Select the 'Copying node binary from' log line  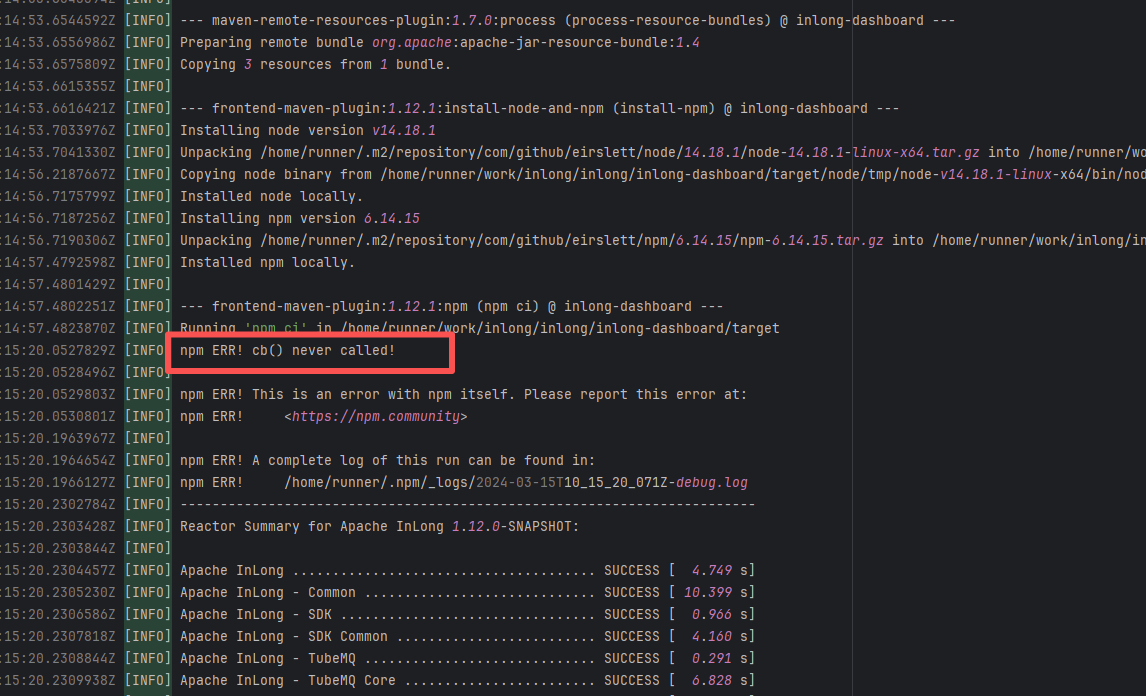click(x=640, y=174)
